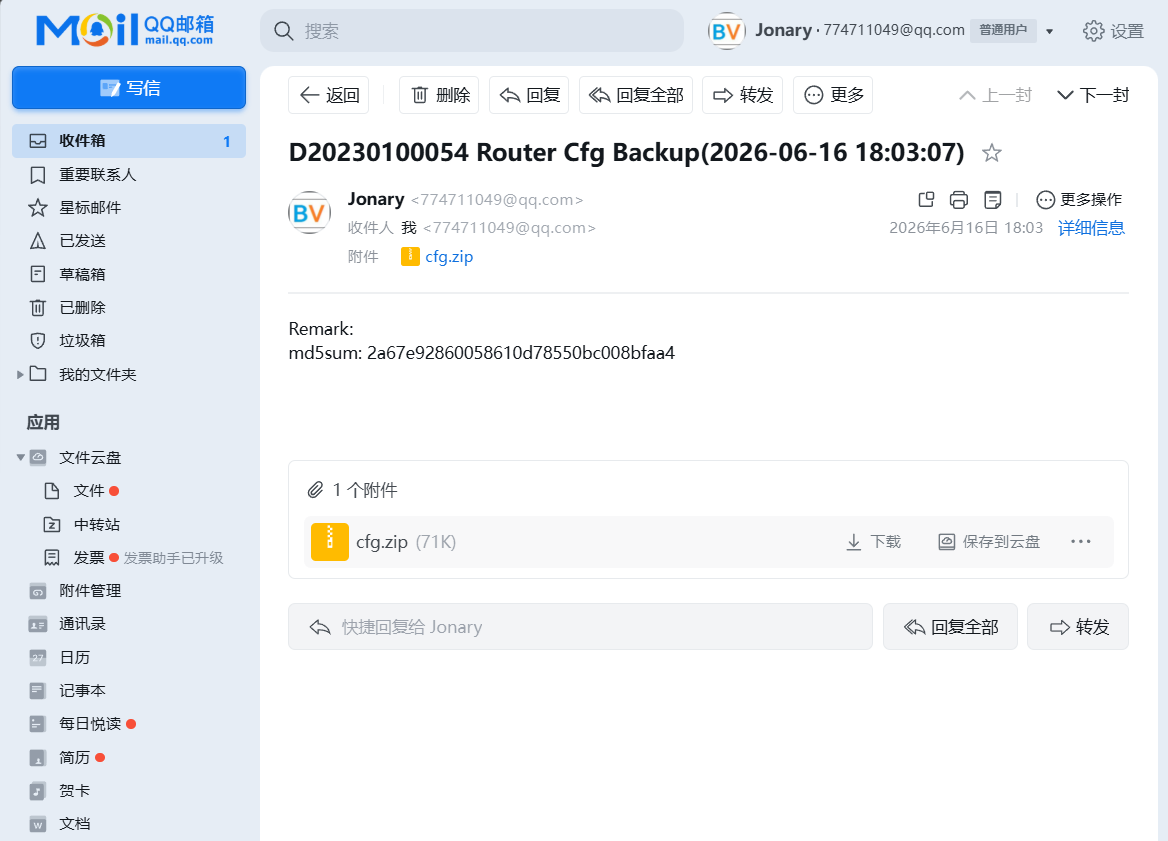Viewport: 1168px width, 841px height.
Task: Click the search magnifier icon
Action: coord(284,31)
